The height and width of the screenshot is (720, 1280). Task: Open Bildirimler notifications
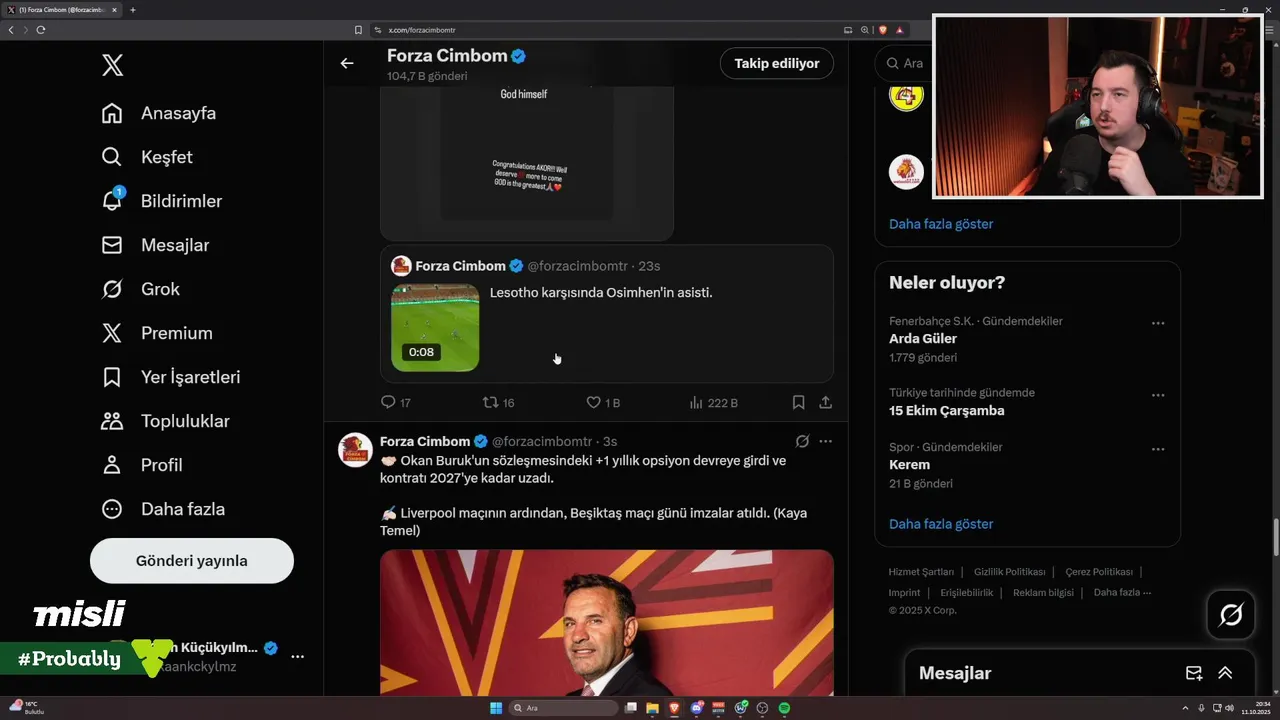[x=162, y=201]
